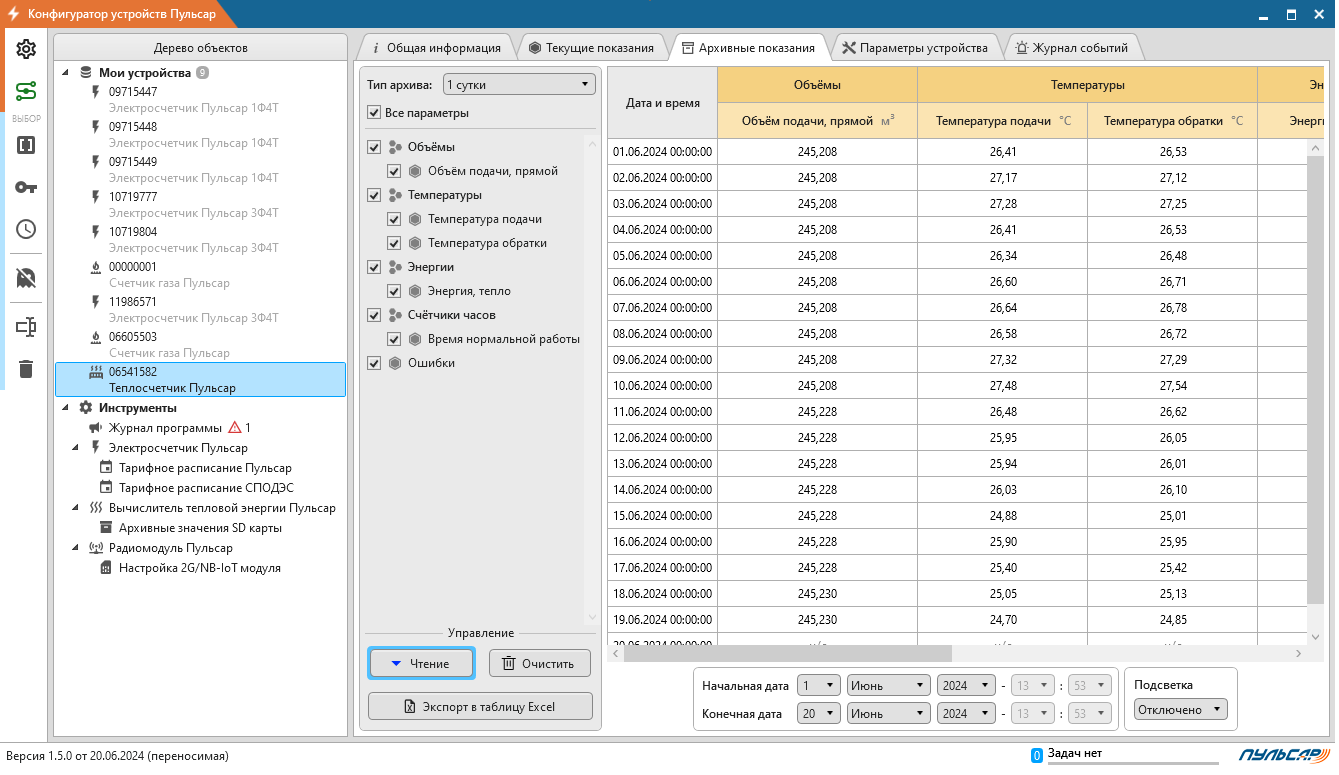Open the clock icon in sidebar
Screen dimensions: 1339x775
click(26, 229)
